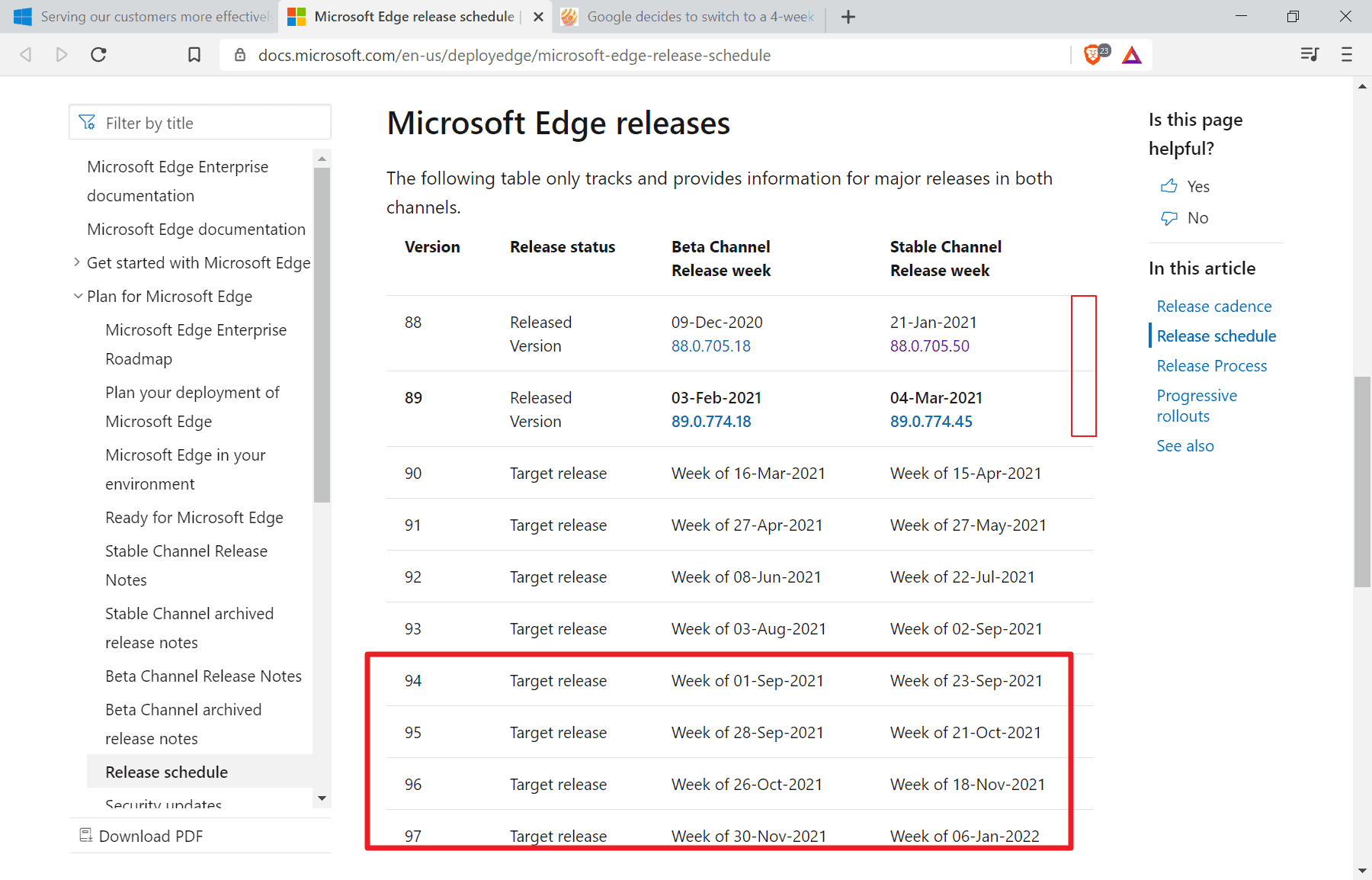The width and height of the screenshot is (1372, 880).
Task: Open Microsoft Edge documentation item
Action: point(196,230)
